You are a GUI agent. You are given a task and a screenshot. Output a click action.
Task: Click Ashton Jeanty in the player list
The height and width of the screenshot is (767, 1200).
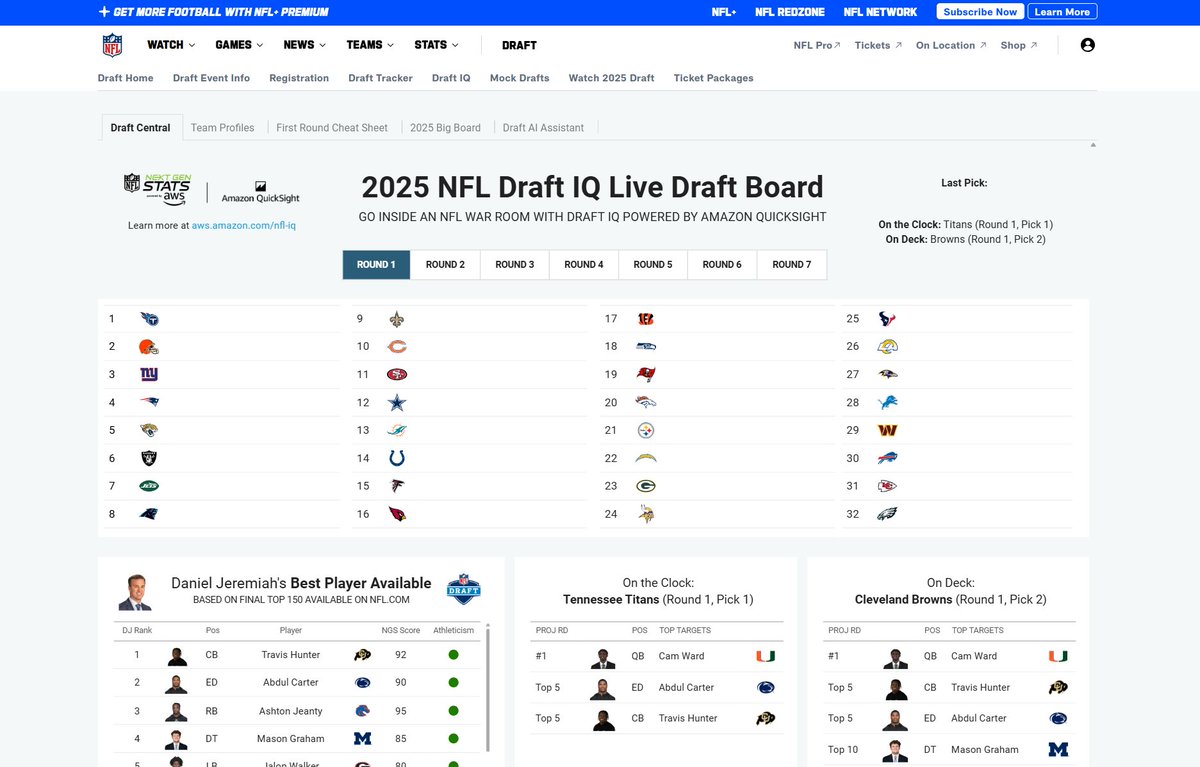[x=291, y=711]
